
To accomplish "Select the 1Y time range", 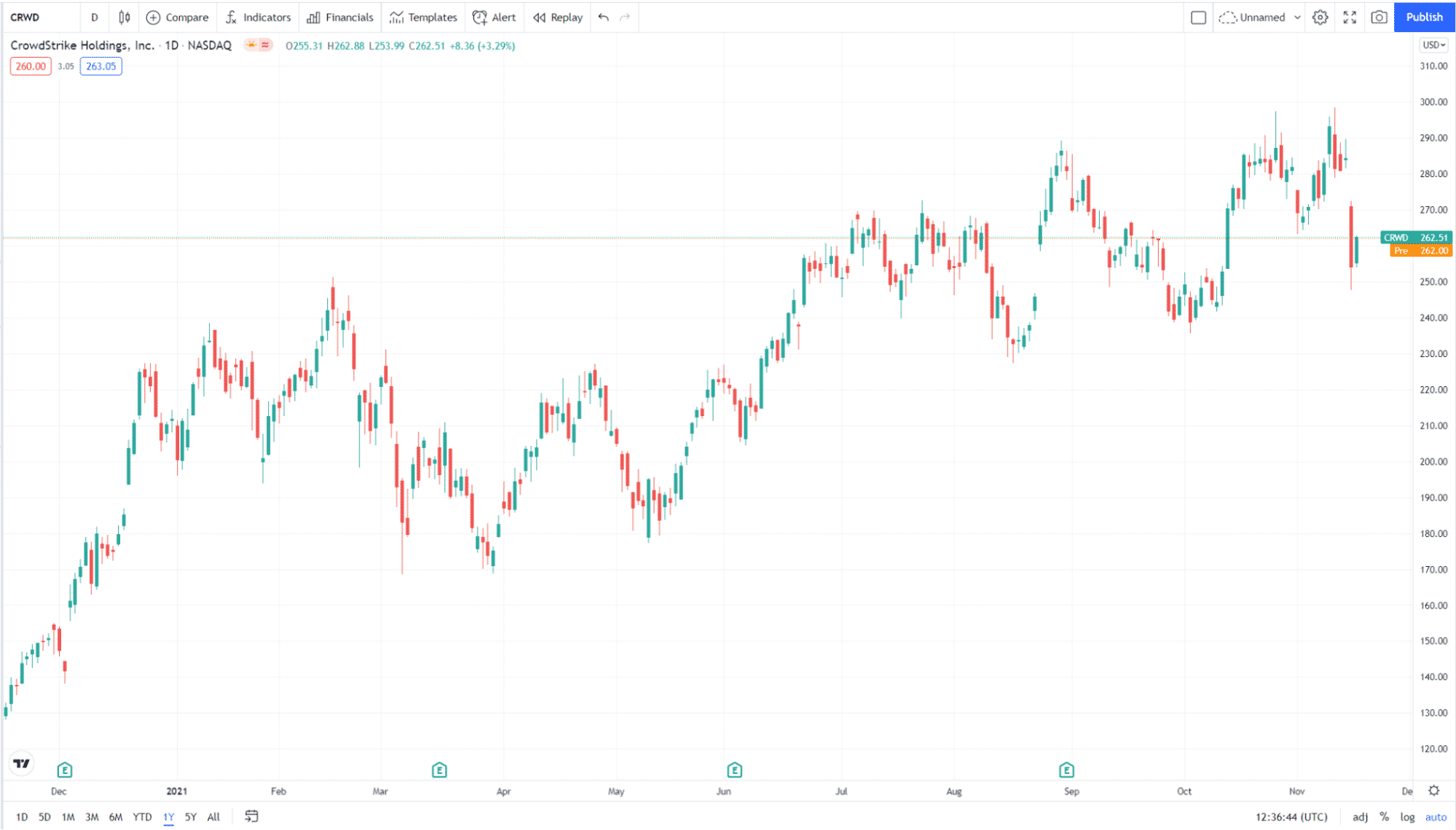I will [168, 817].
